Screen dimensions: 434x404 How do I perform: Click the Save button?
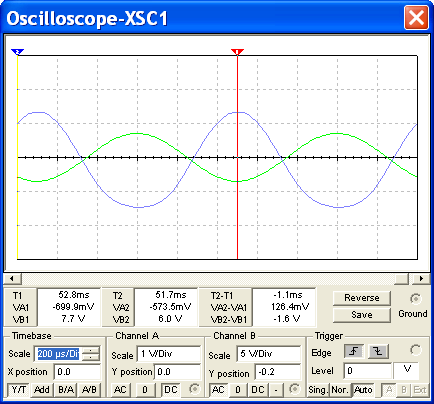[x=362, y=315]
